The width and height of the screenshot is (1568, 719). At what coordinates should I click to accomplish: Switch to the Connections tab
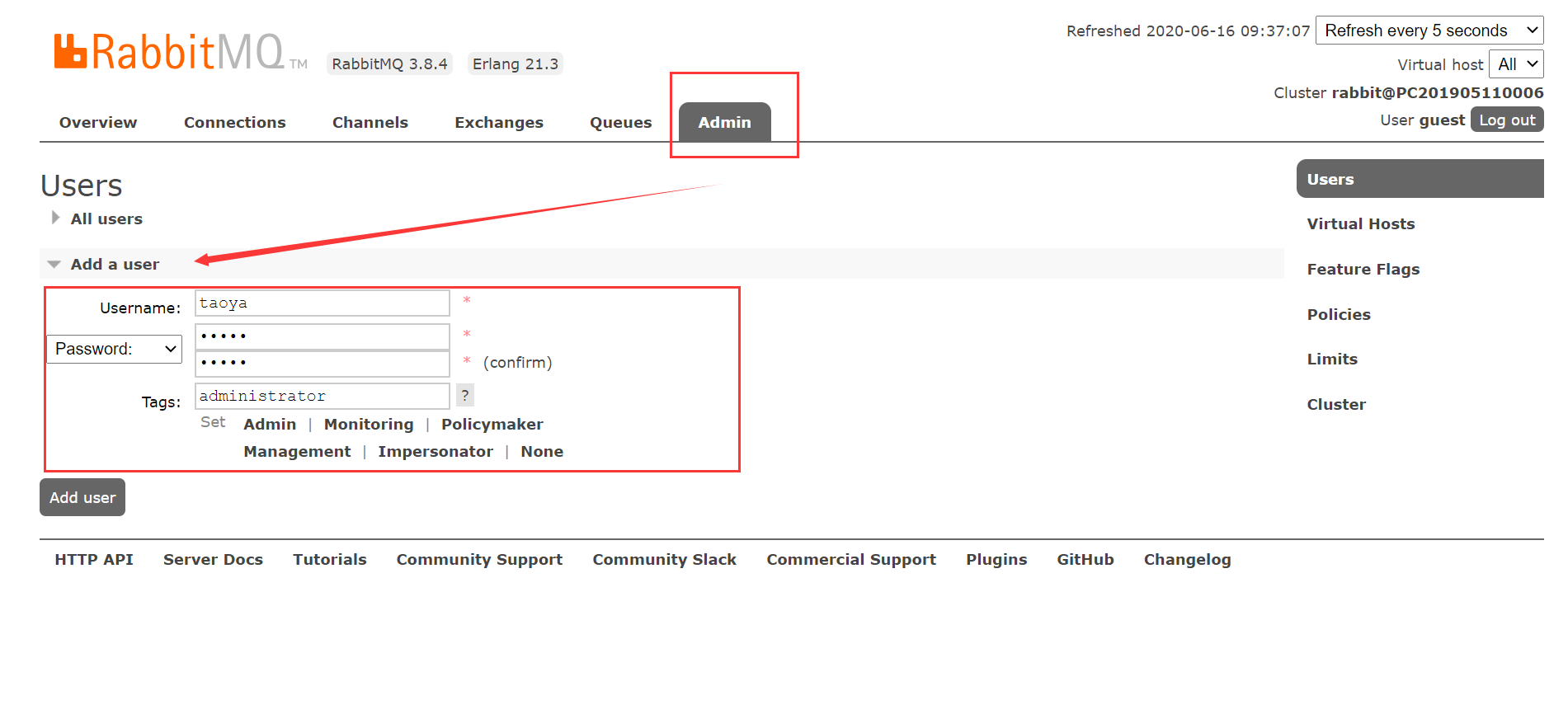pos(235,122)
